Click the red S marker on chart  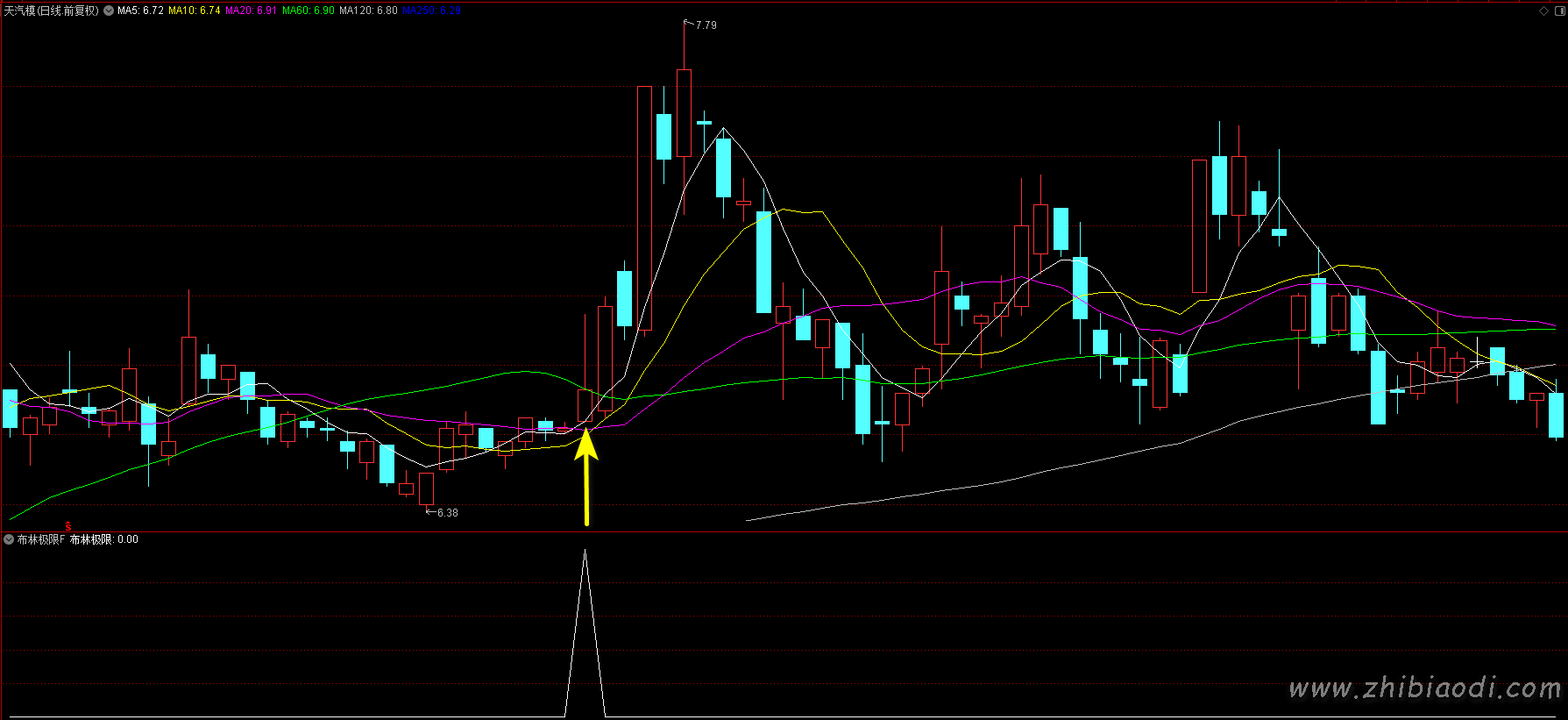coord(67,526)
